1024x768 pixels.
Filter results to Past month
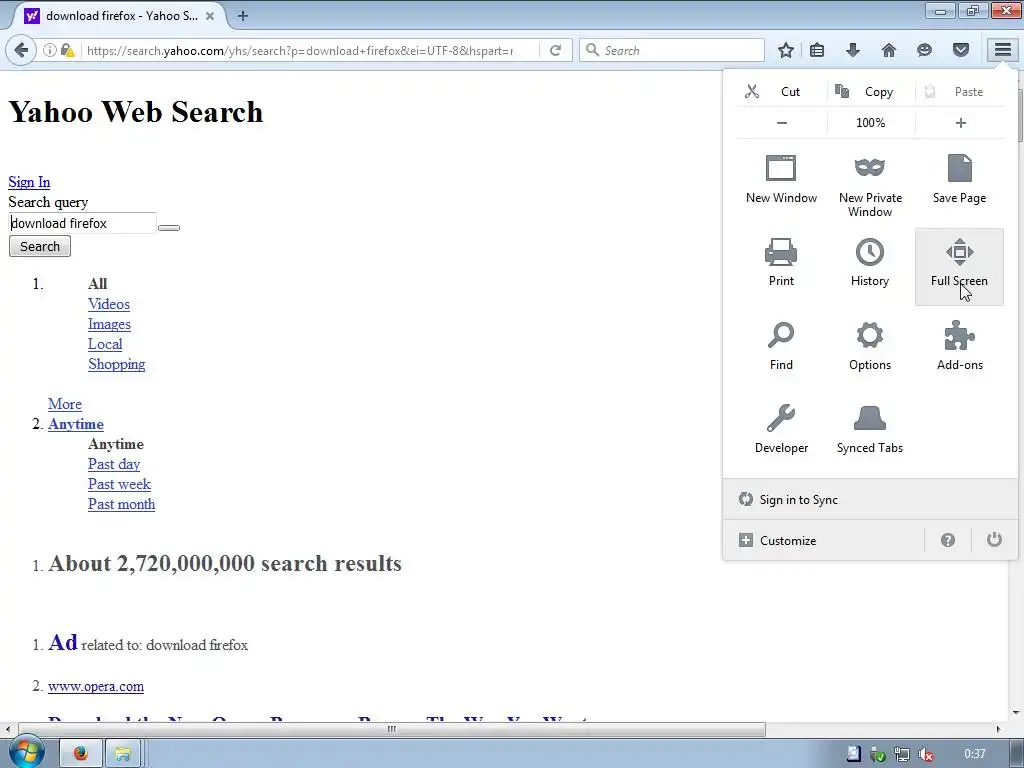coord(121,504)
